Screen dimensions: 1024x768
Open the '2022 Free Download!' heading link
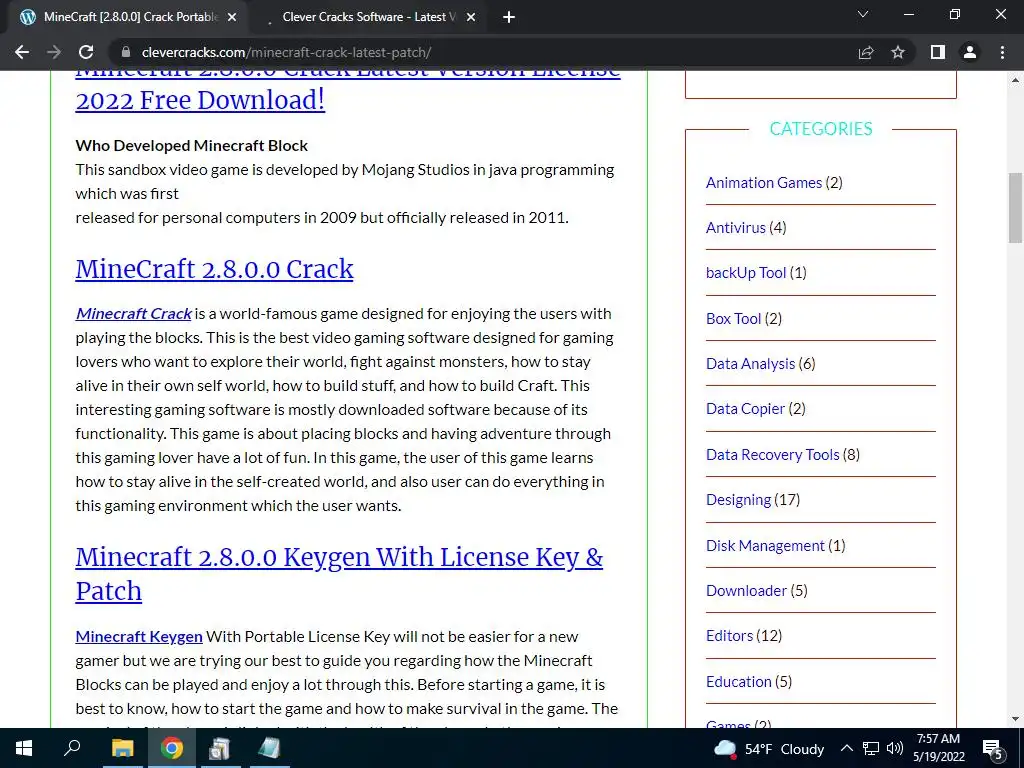click(x=200, y=100)
